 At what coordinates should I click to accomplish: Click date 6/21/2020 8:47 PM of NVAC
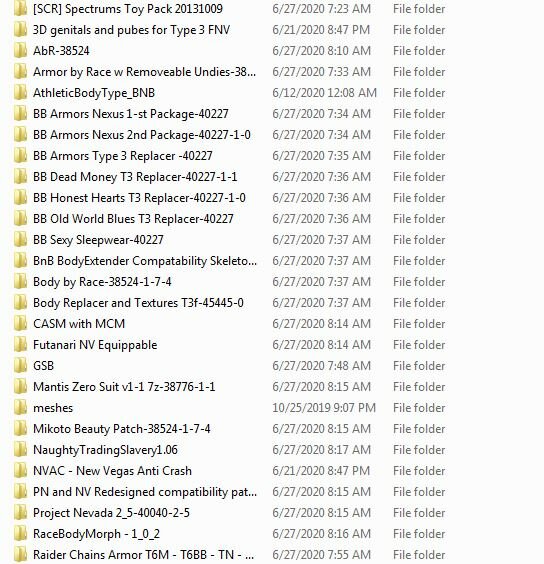(x=321, y=470)
